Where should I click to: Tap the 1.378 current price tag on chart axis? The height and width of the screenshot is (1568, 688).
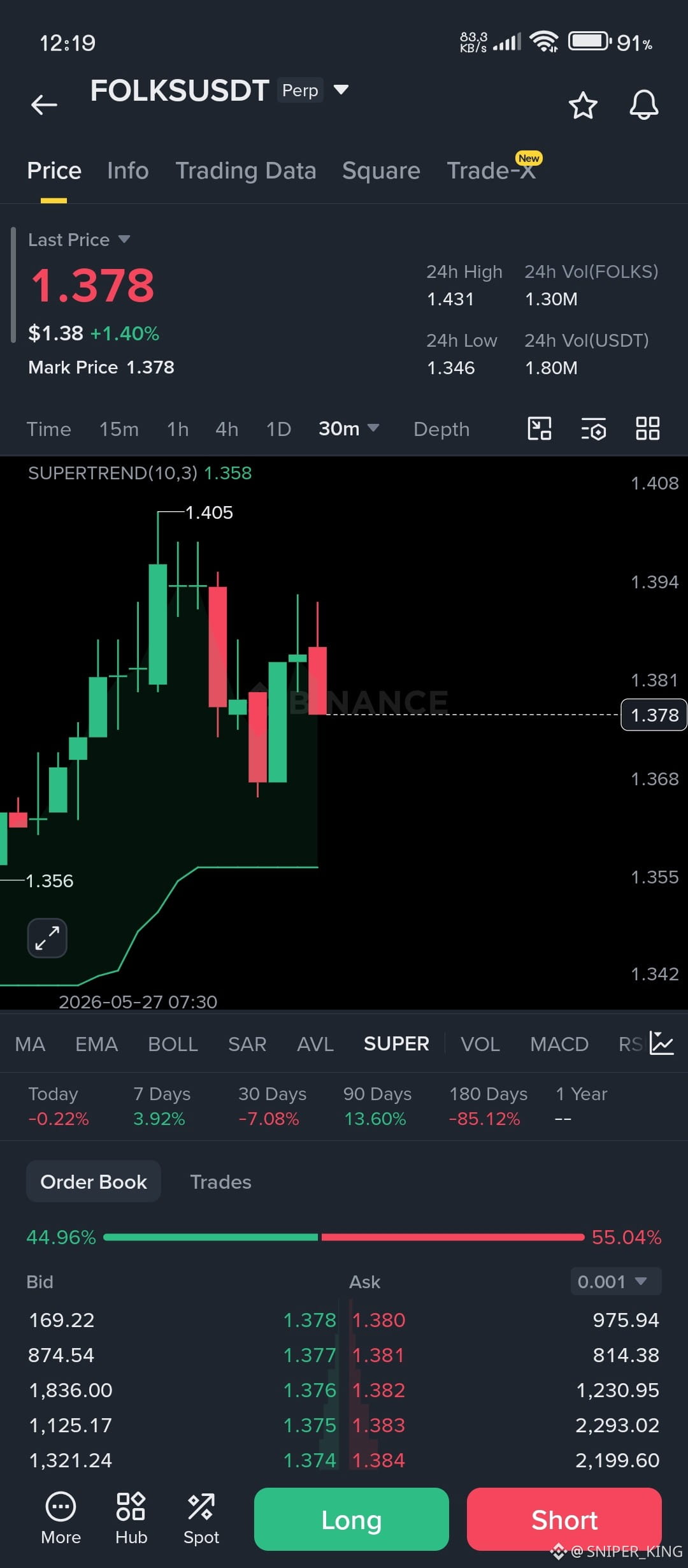[654, 715]
